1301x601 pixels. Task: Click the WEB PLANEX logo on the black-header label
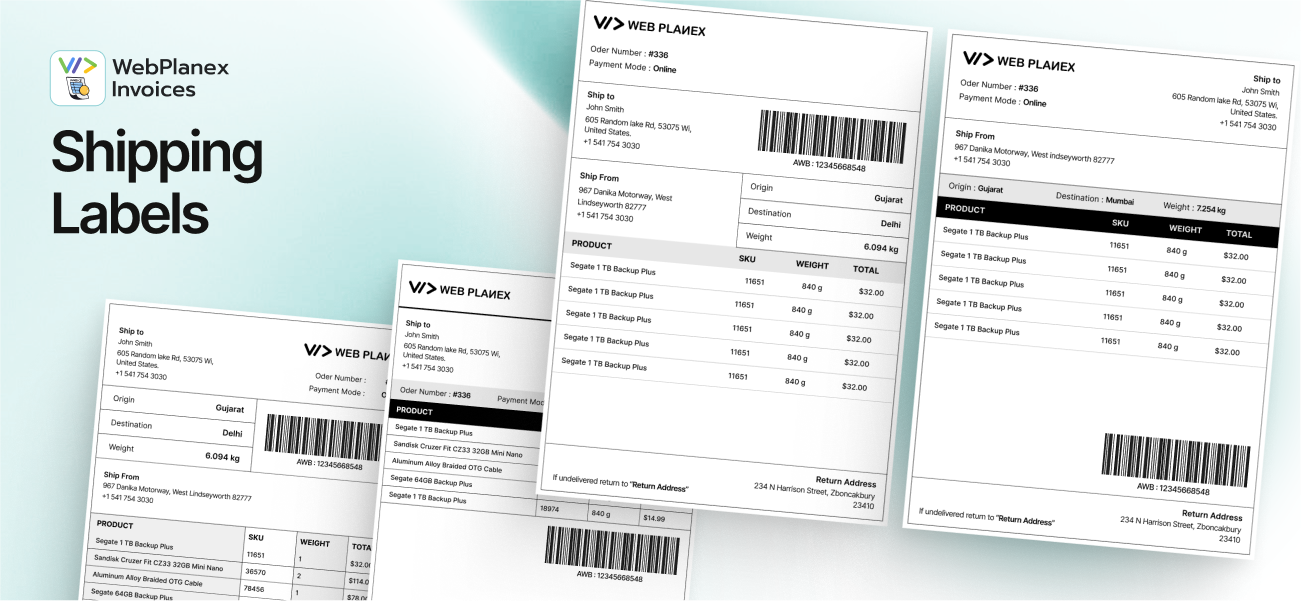460,291
